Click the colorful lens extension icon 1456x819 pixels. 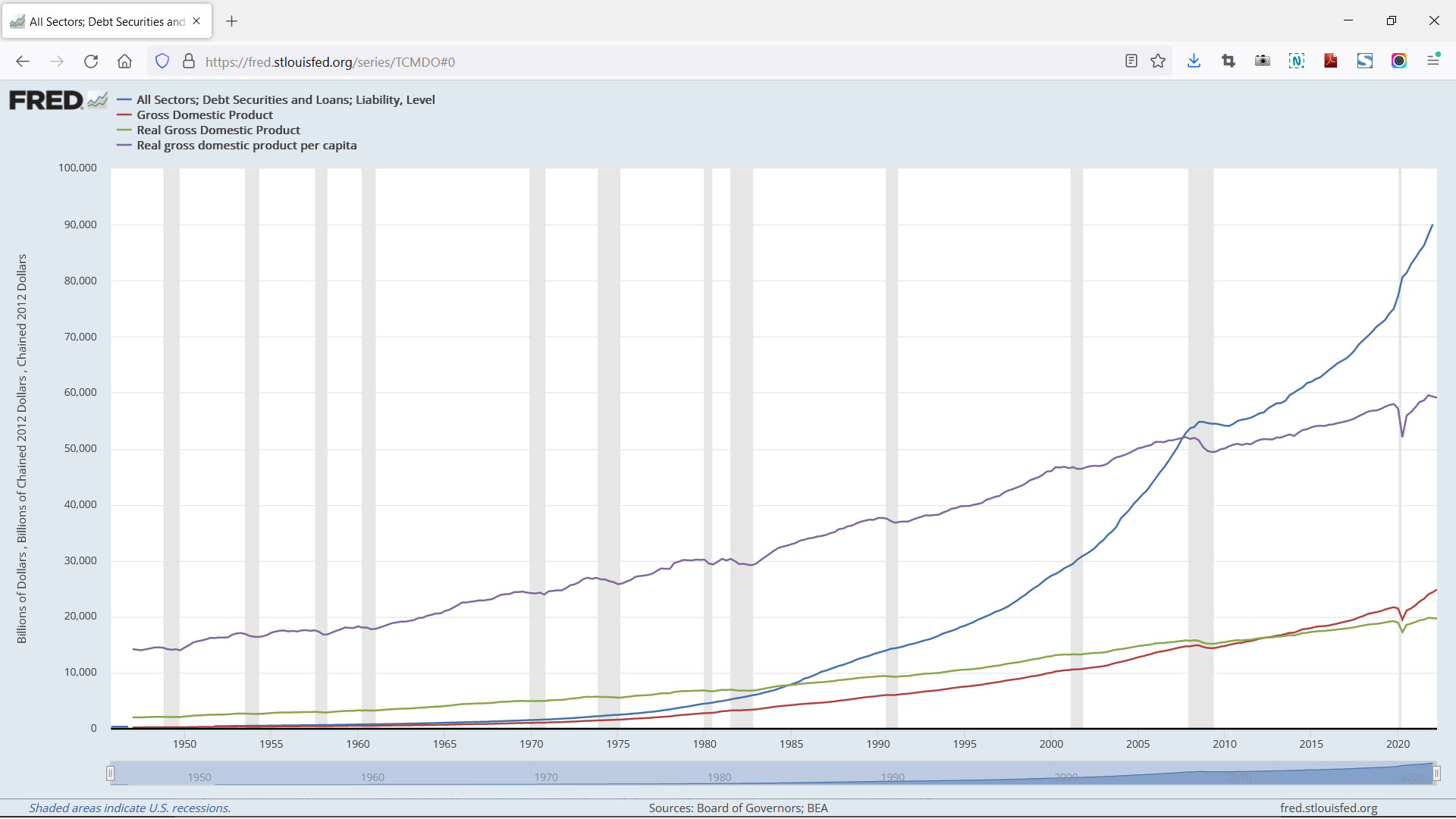click(x=1399, y=61)
